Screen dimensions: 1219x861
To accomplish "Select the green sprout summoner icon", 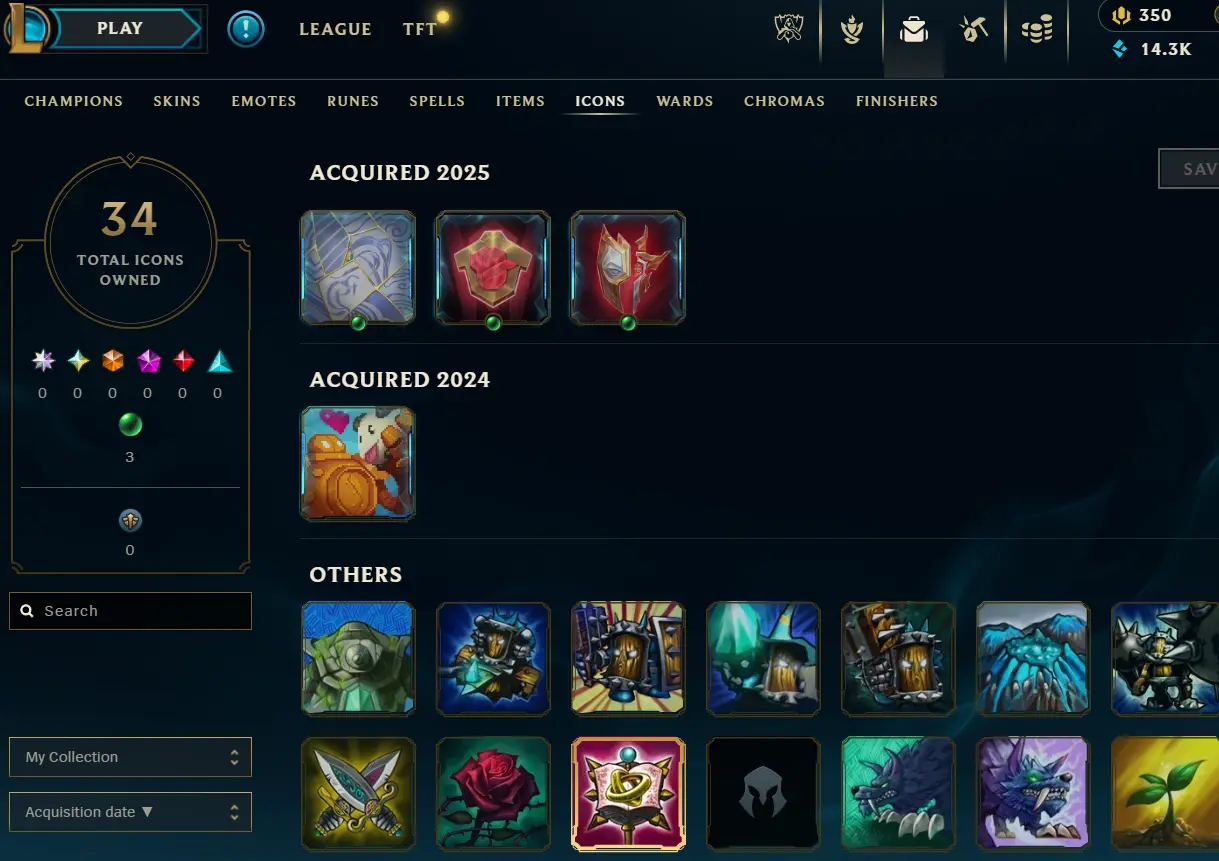I will [1165, 794].
